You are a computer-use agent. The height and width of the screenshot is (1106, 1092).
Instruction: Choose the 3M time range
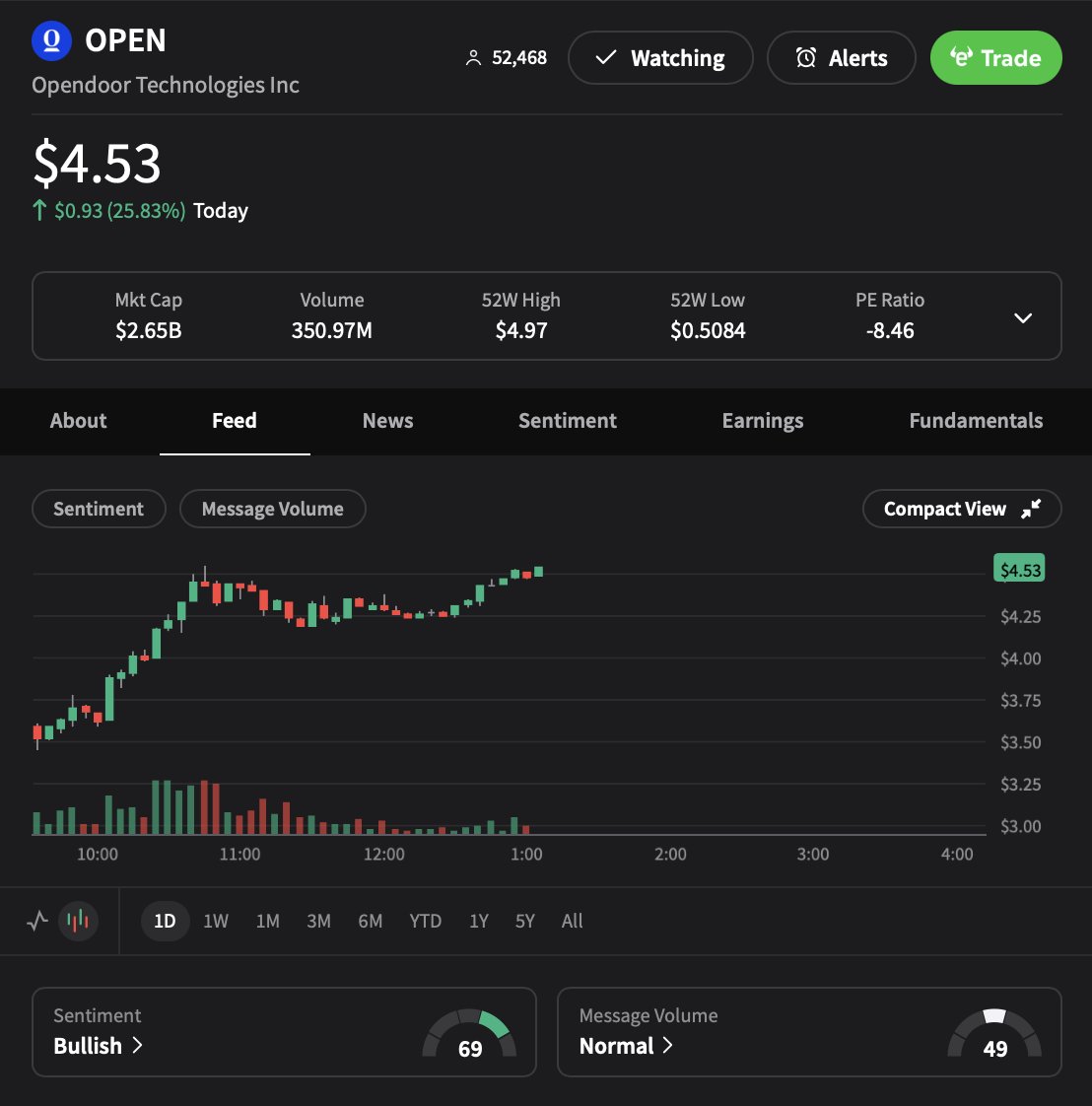point(319,921)
